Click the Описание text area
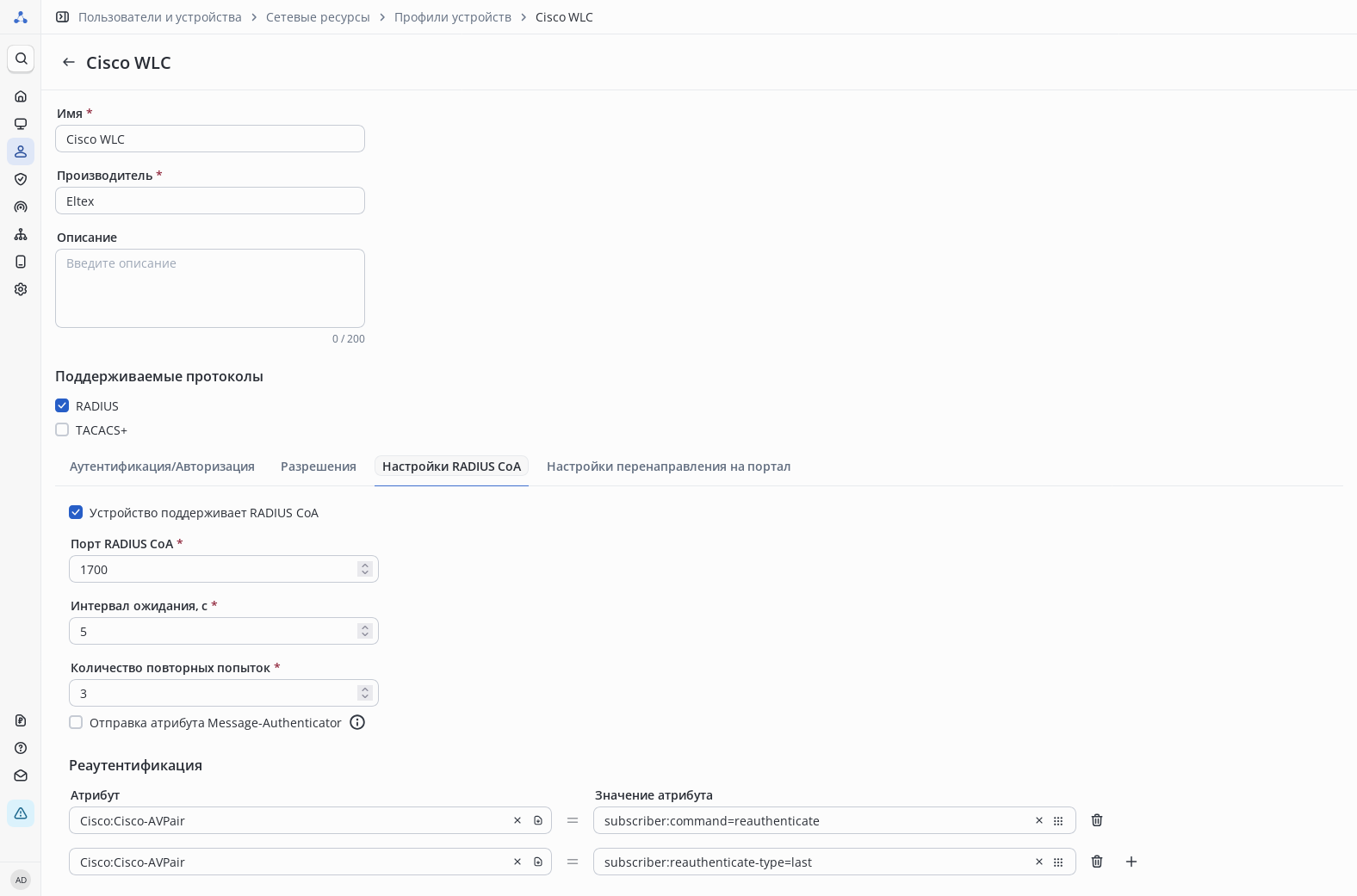 click(x=210, y=288)
